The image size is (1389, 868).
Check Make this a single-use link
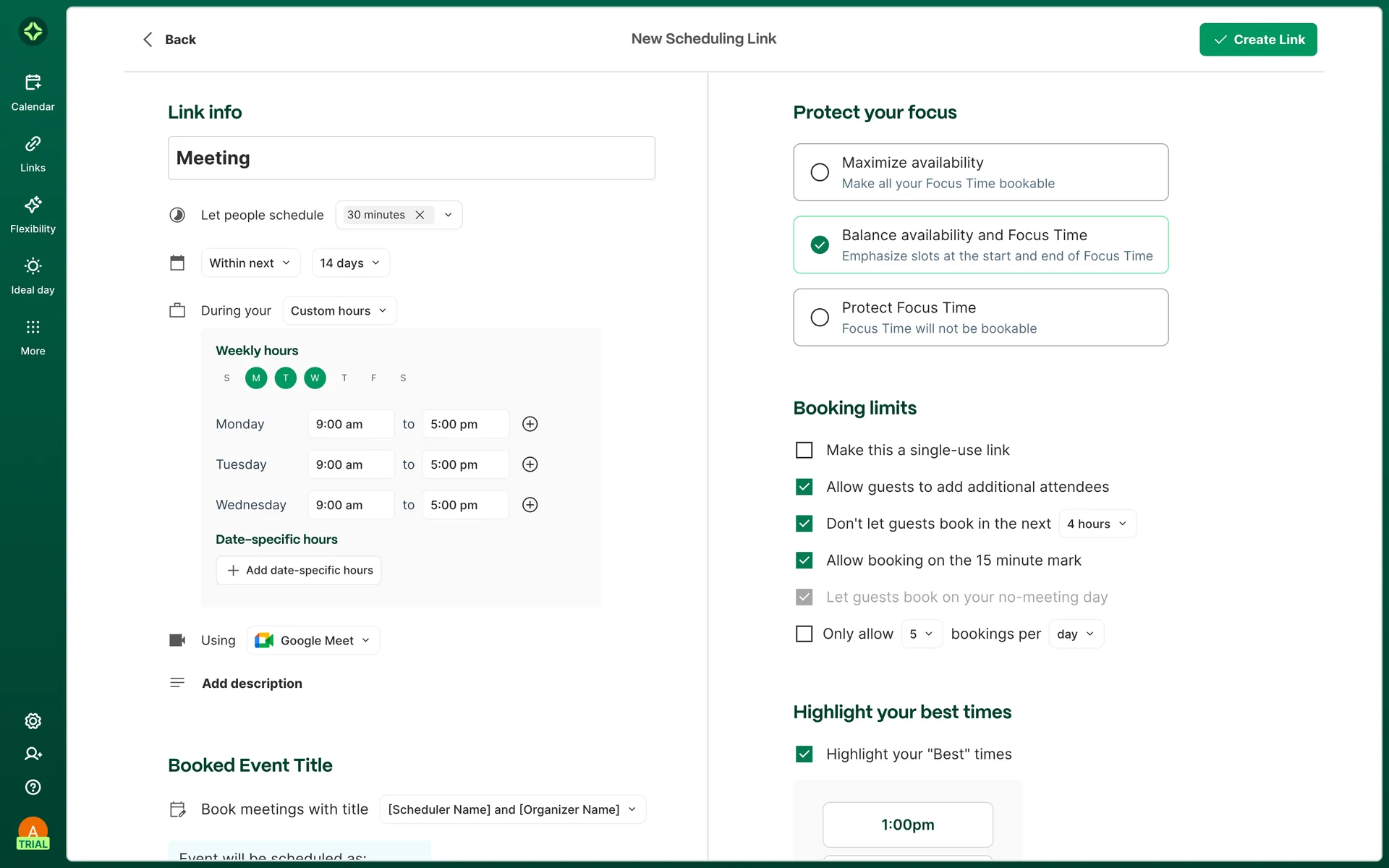click(x=804, y=450)
